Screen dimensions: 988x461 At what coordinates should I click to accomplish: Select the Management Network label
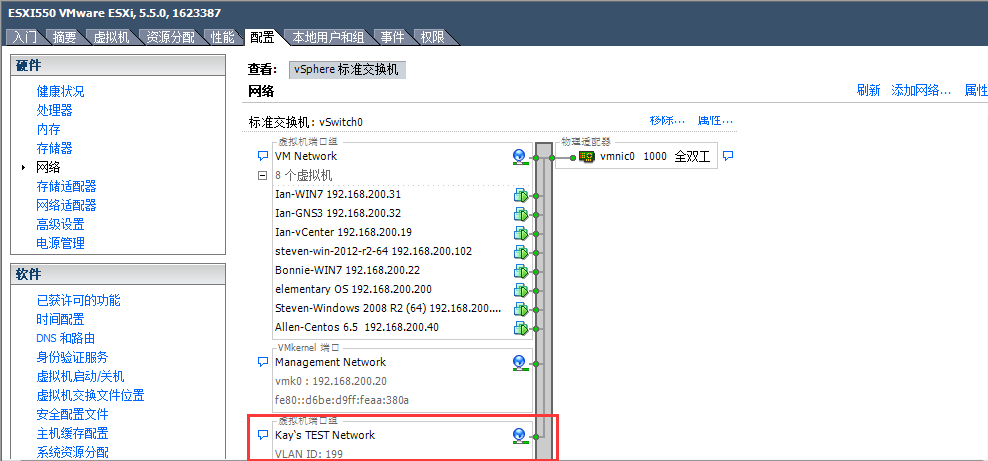[x=330, y=362]
